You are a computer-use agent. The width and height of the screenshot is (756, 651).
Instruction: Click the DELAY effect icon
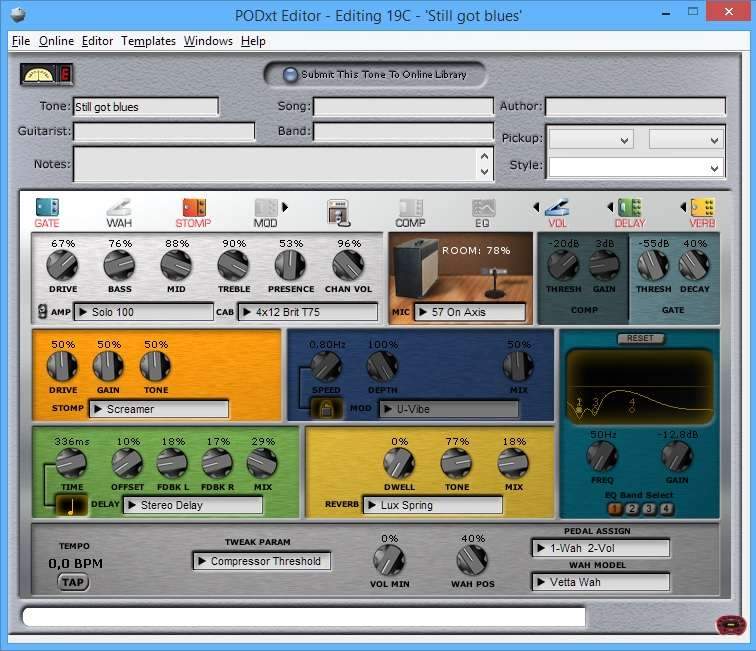click(x=629, y=208)
